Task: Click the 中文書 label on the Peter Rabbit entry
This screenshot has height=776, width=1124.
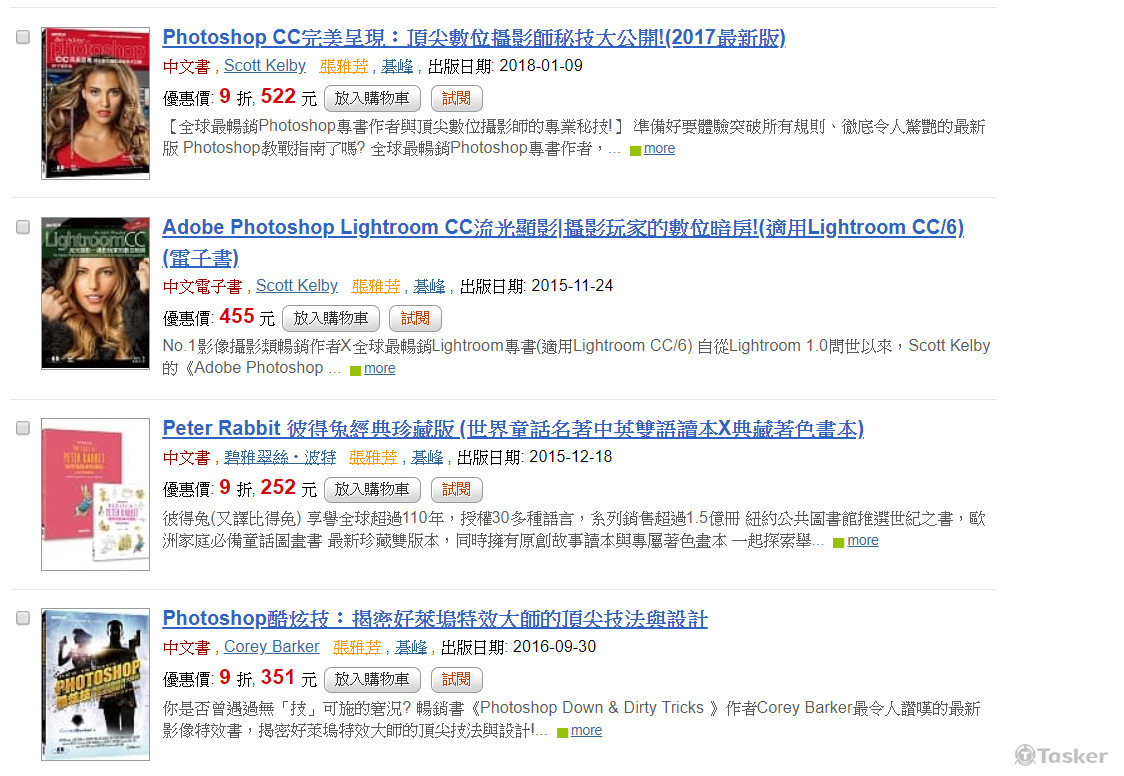Action: click(186, 458)
